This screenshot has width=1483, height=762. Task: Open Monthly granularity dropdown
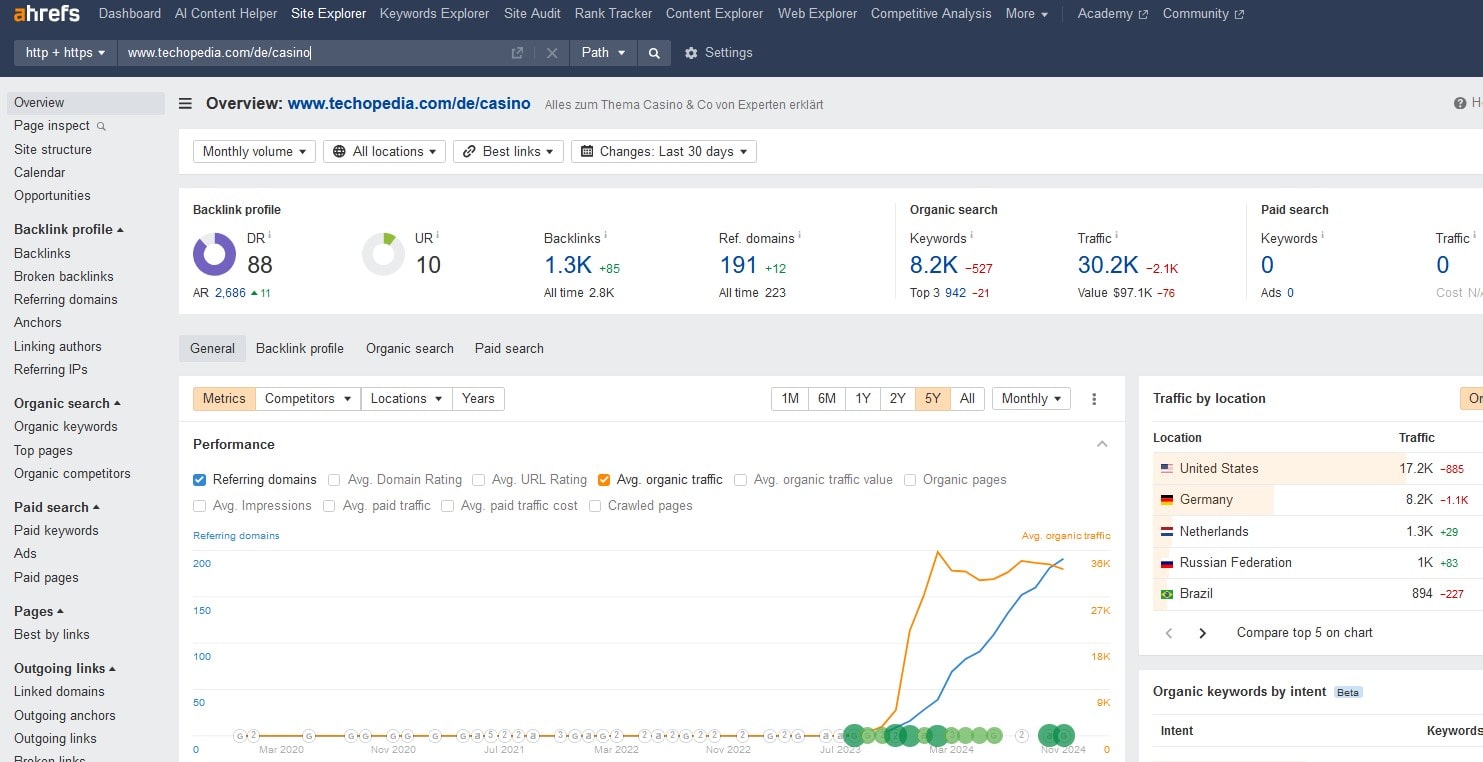pyautogui.click(x=1031, y=399)
